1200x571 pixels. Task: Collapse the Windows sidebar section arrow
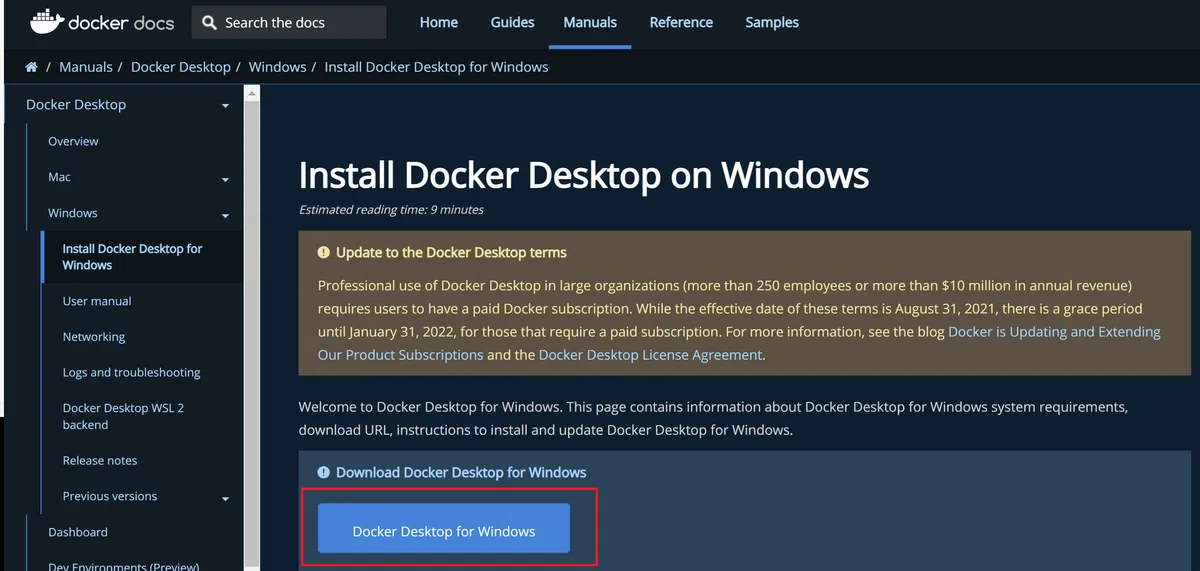coord(225,216)
